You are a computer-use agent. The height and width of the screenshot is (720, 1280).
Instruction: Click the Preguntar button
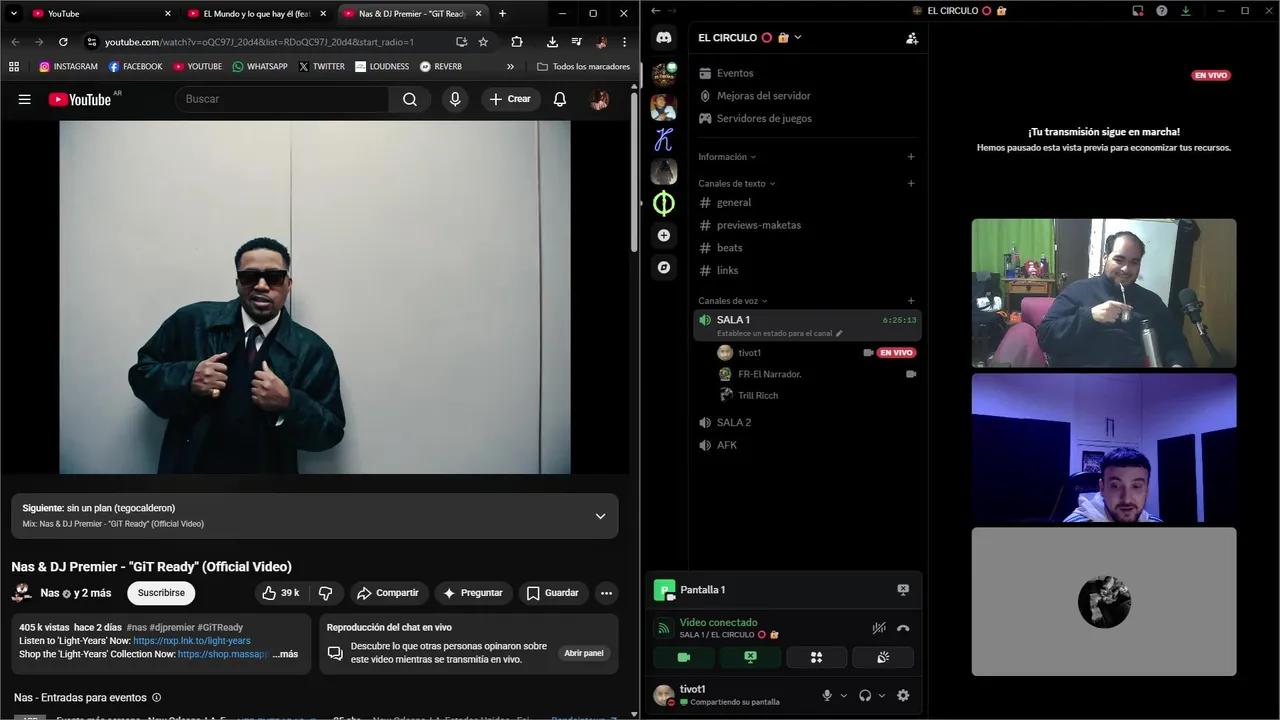(473, 593)
